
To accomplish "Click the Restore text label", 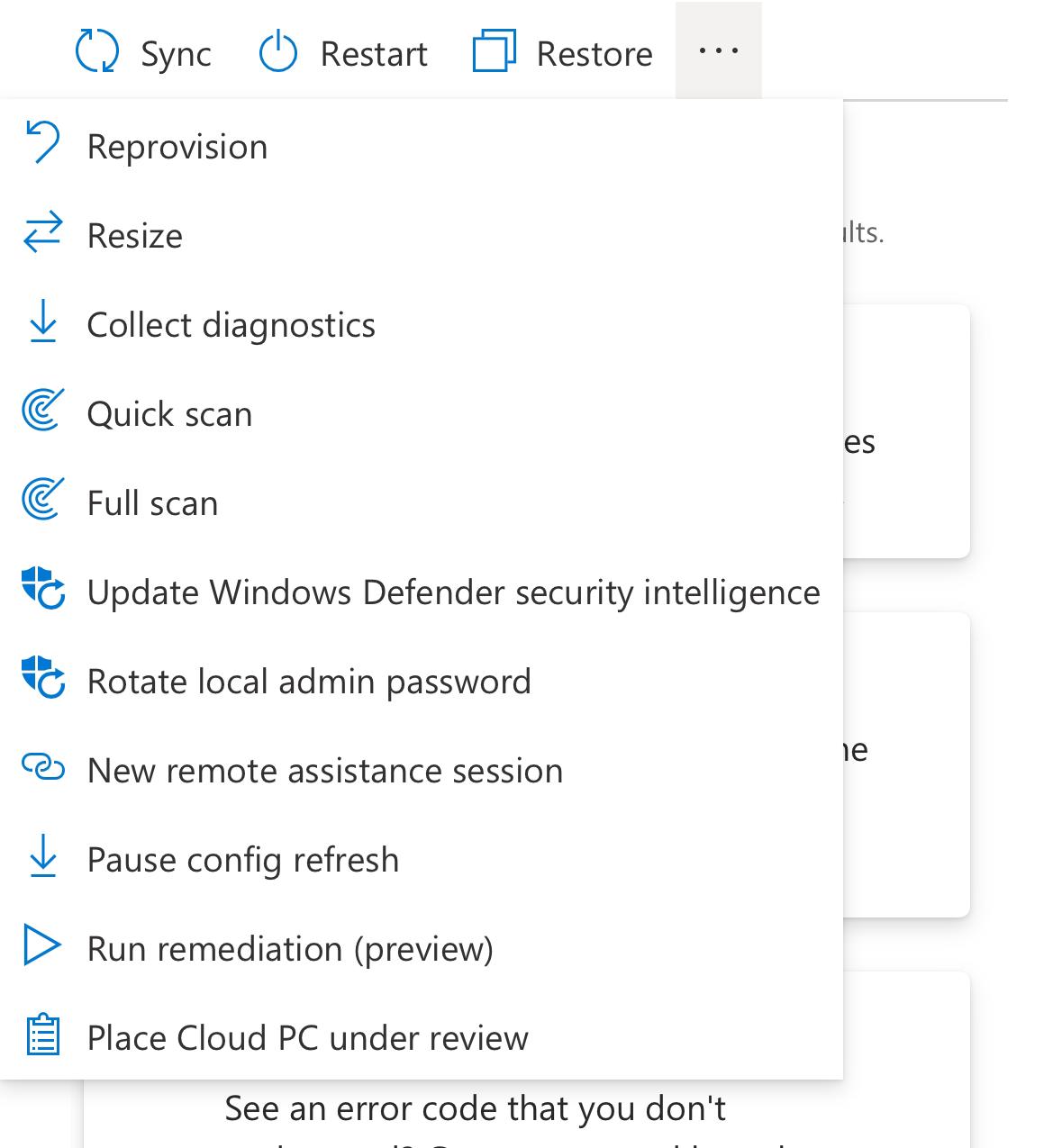I will pyautogui.click(x=595, y=54).
